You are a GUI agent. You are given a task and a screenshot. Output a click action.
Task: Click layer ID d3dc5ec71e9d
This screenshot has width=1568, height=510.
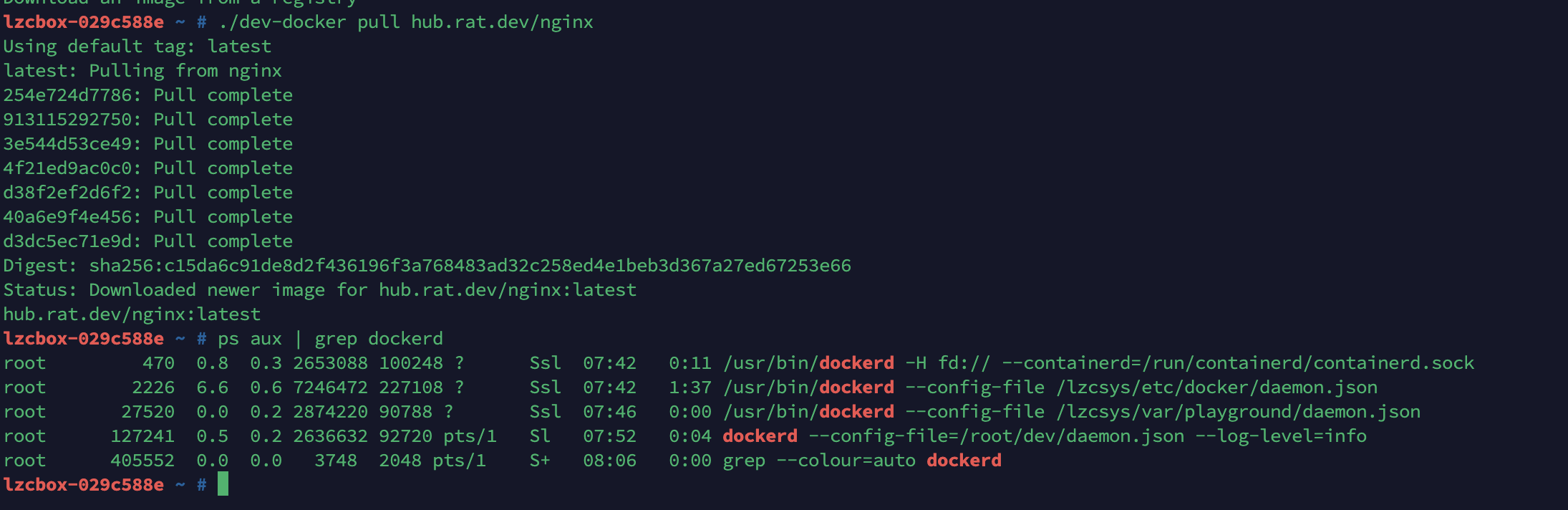click(67, 241)
